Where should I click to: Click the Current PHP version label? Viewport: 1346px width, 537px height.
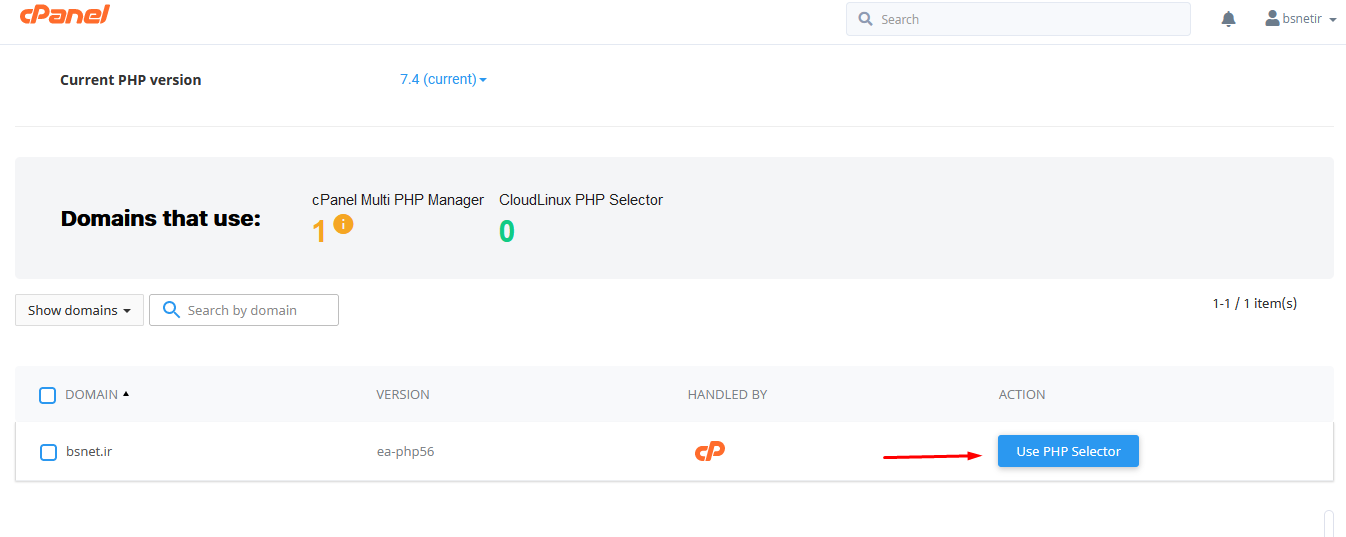(131, 80)
